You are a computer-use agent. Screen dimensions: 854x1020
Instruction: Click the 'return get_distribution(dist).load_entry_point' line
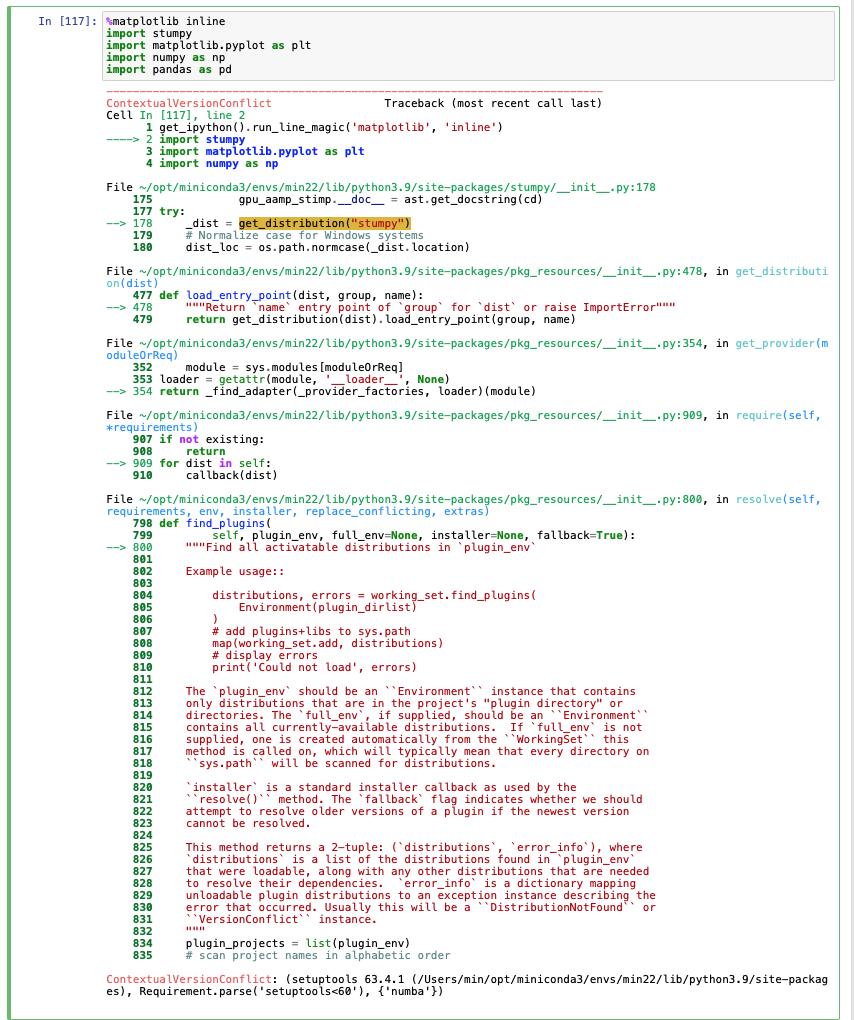(380, 319)
